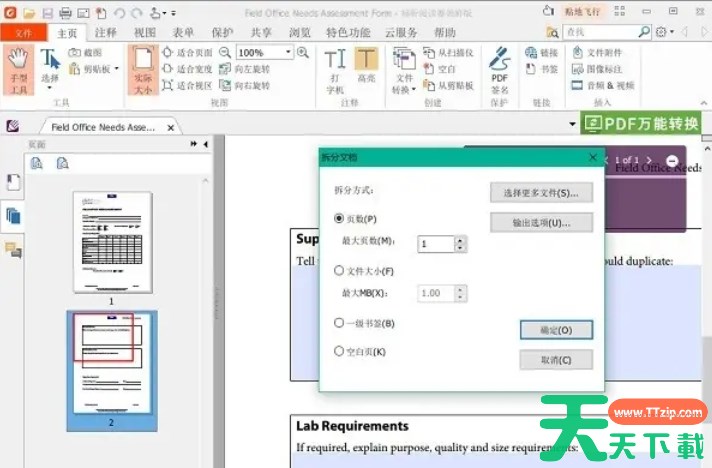Click Output Options (输出选项(U)...) button
Image resolution: width=712 pixels, height=468 pixels.
541,223
